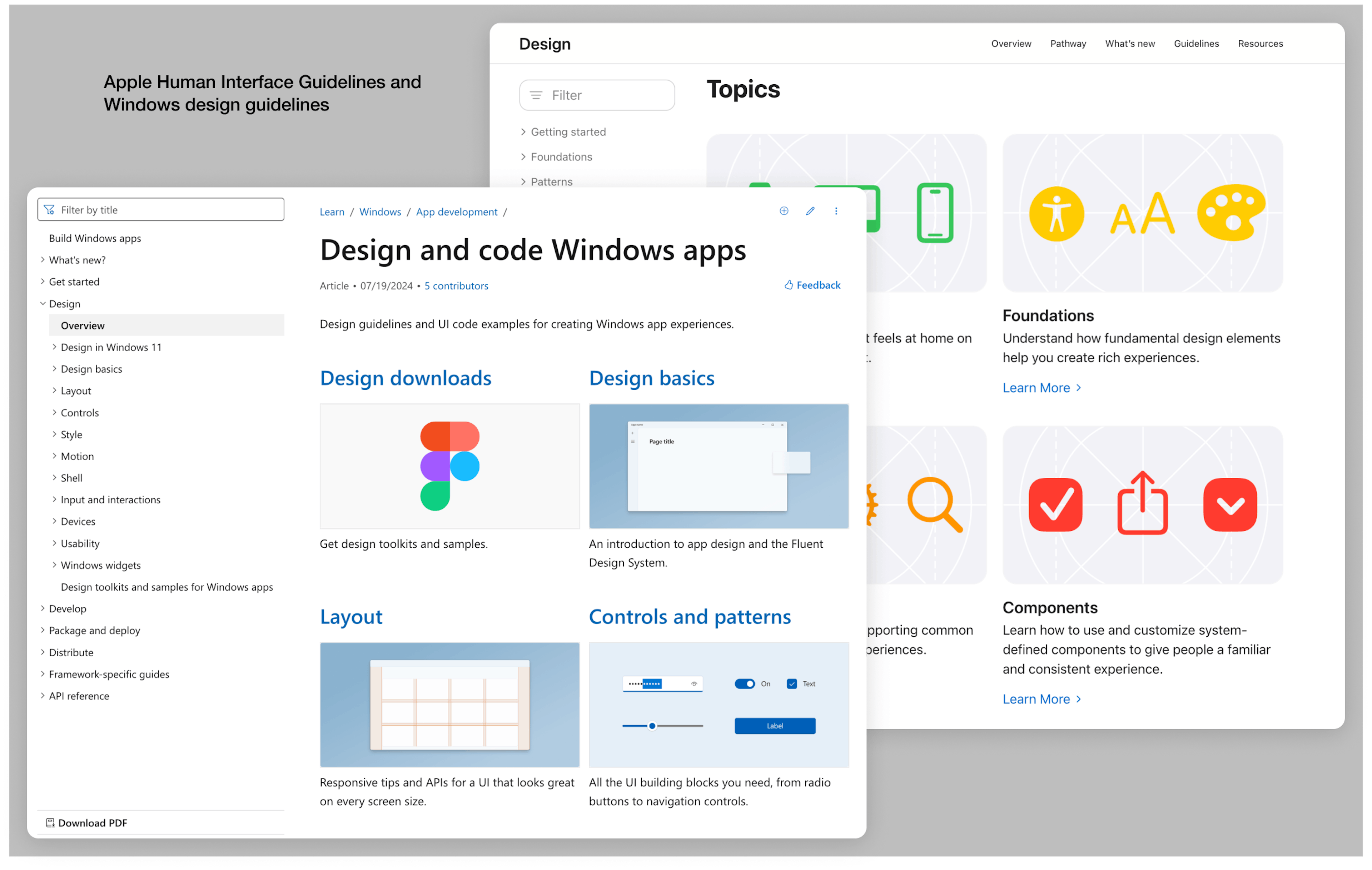Expand the Motion tree item

coord(55,456)
